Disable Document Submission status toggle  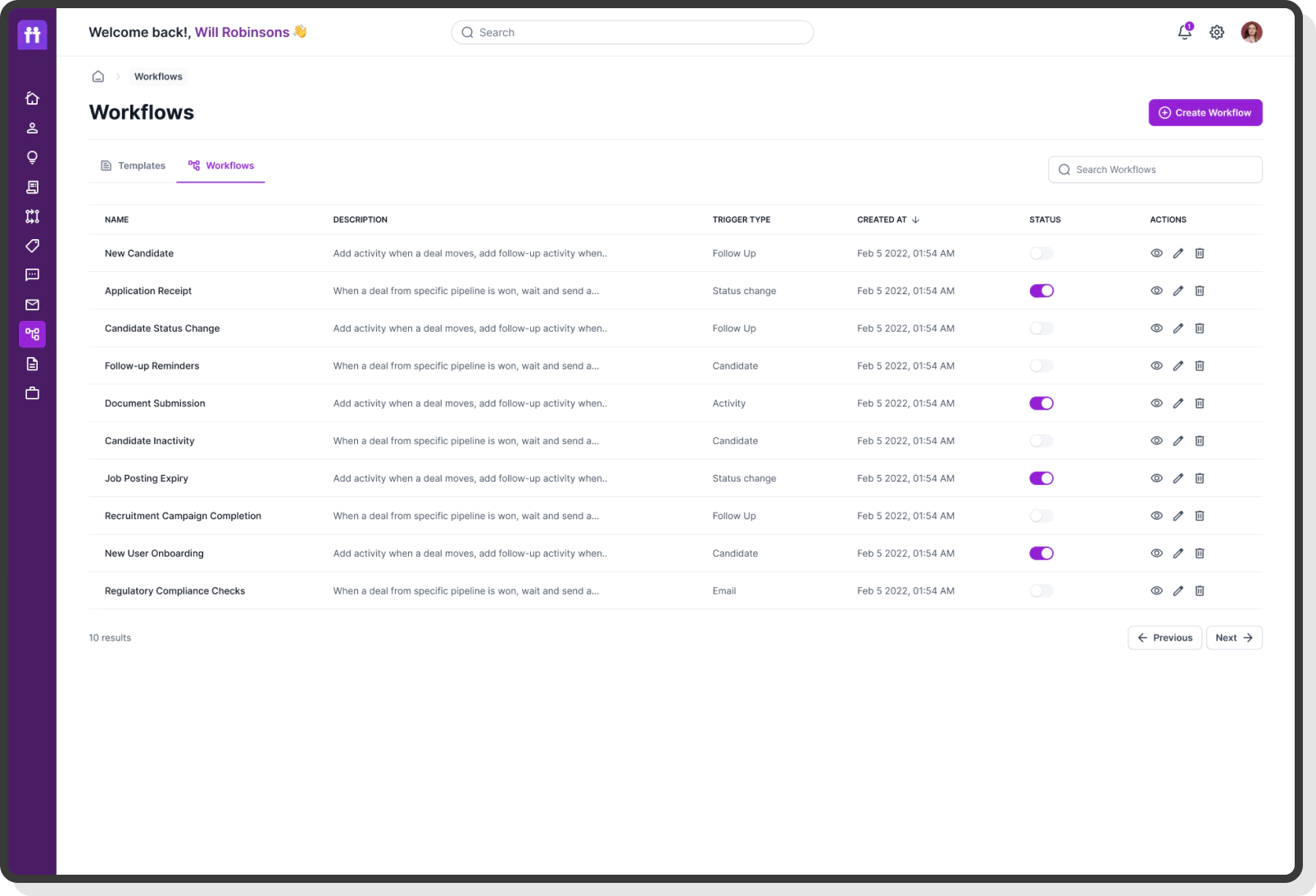click(1041, 403)
